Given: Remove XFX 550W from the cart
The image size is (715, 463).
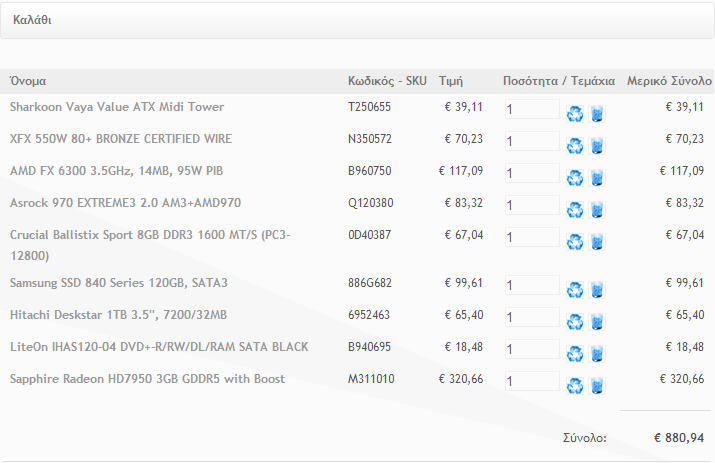Looking at the screenshot, I should 597,146.
